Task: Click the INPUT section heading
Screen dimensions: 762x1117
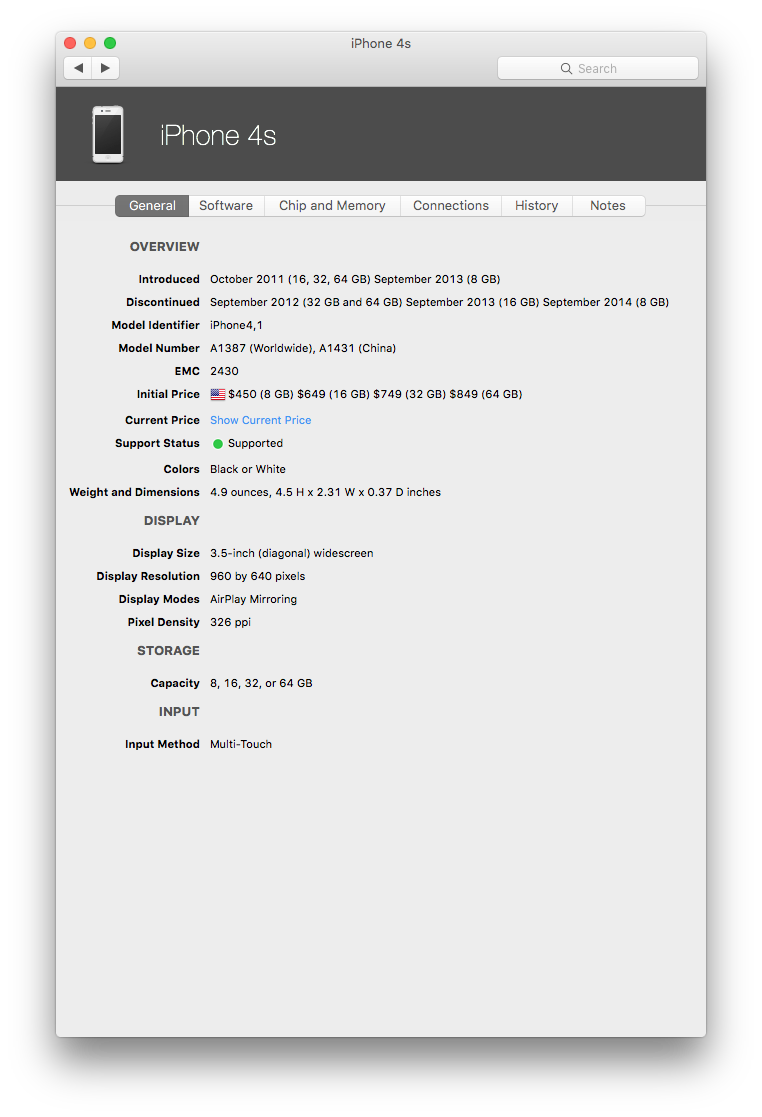Action: (x=179, y=712)
